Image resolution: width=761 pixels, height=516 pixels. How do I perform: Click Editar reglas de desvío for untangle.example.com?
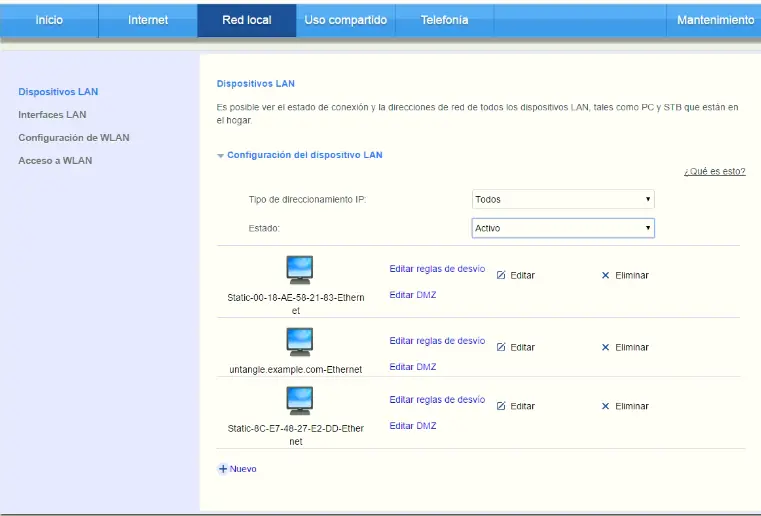[x=437, y=341]
